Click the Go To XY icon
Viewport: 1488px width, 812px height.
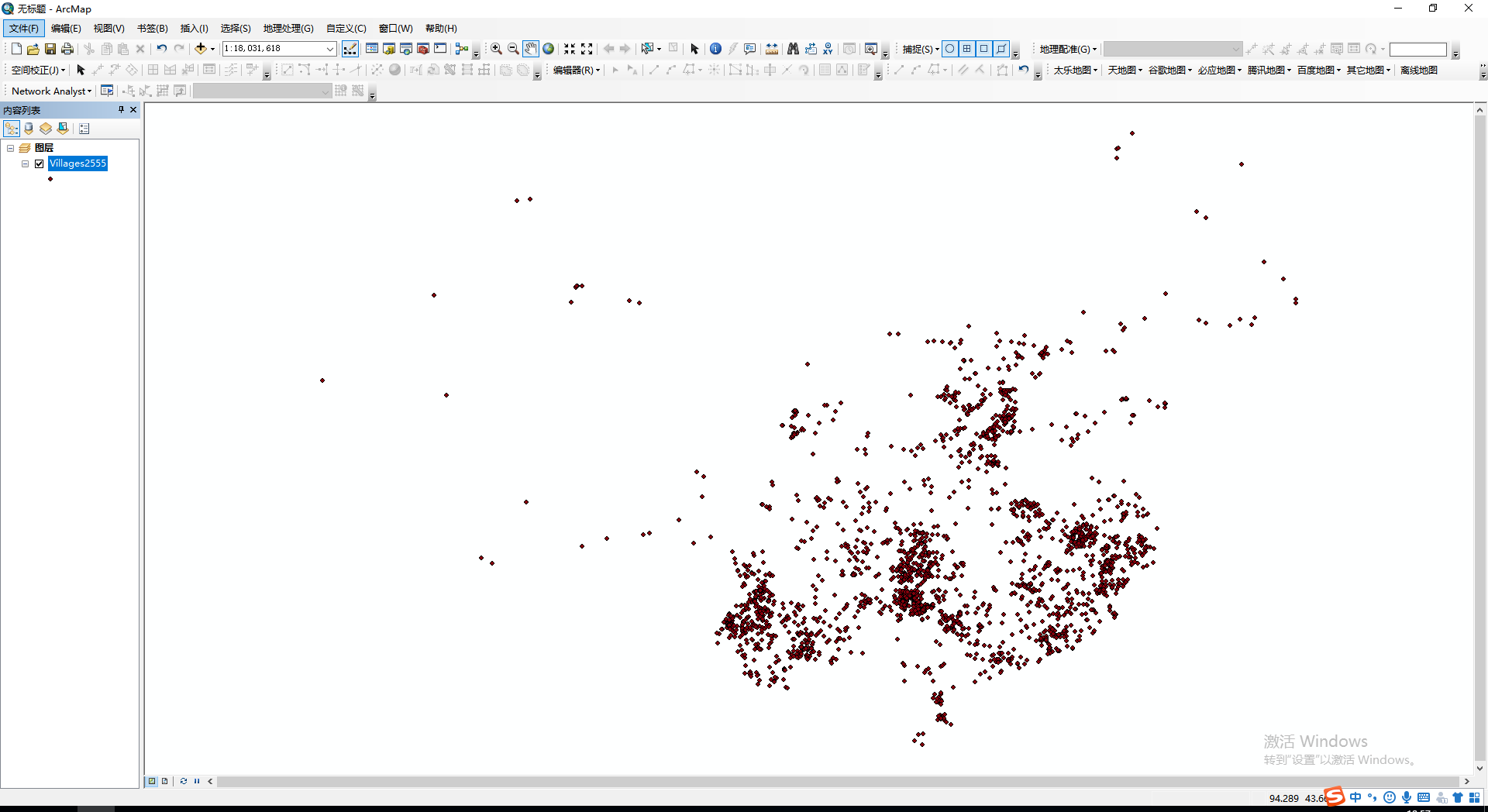coord(828,49)
